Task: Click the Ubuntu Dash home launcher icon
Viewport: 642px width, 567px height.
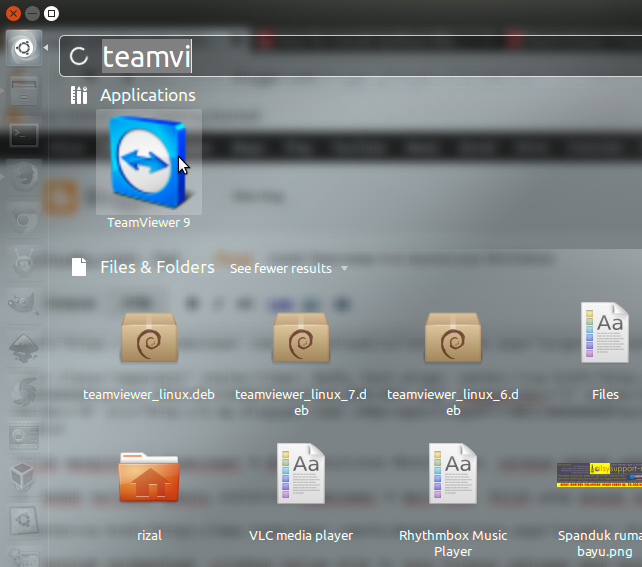Action: [24, 48]
